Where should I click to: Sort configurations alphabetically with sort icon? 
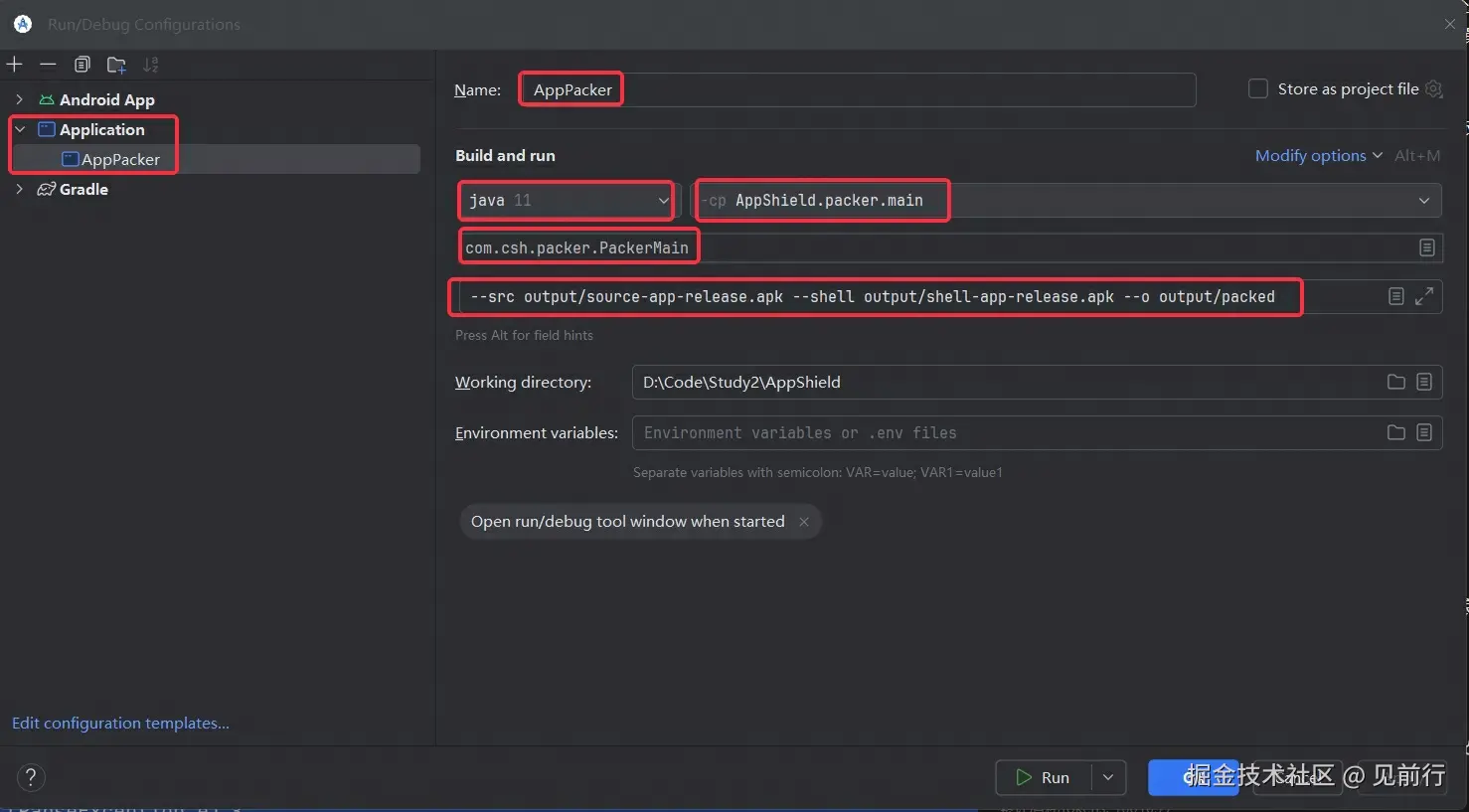(150, 65)
